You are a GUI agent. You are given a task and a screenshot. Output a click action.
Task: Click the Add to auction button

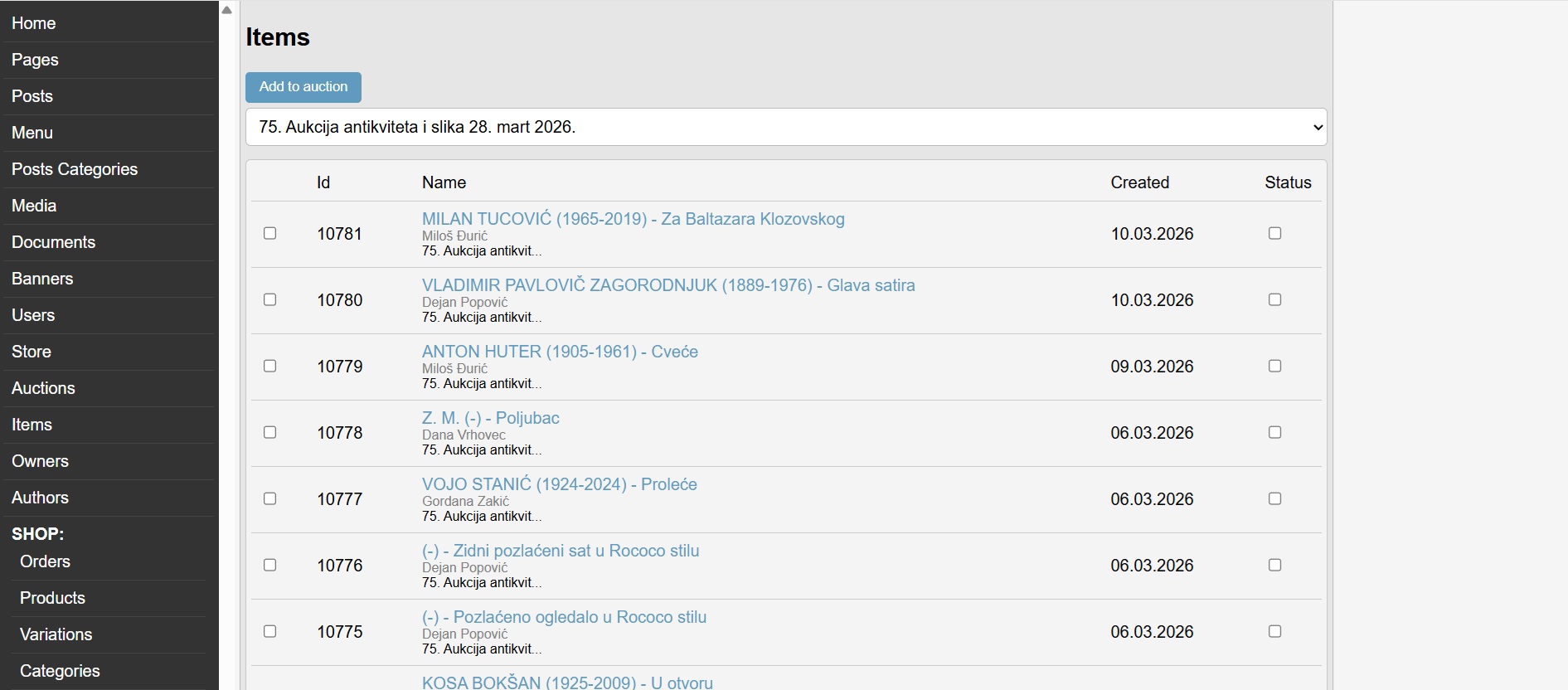pos(303,87)
